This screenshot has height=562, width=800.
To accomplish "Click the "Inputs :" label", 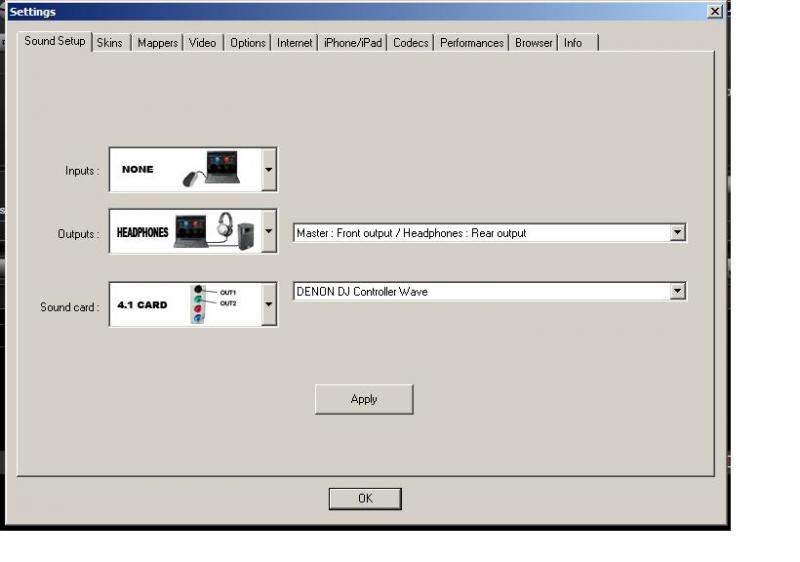I will pos(82,171).
